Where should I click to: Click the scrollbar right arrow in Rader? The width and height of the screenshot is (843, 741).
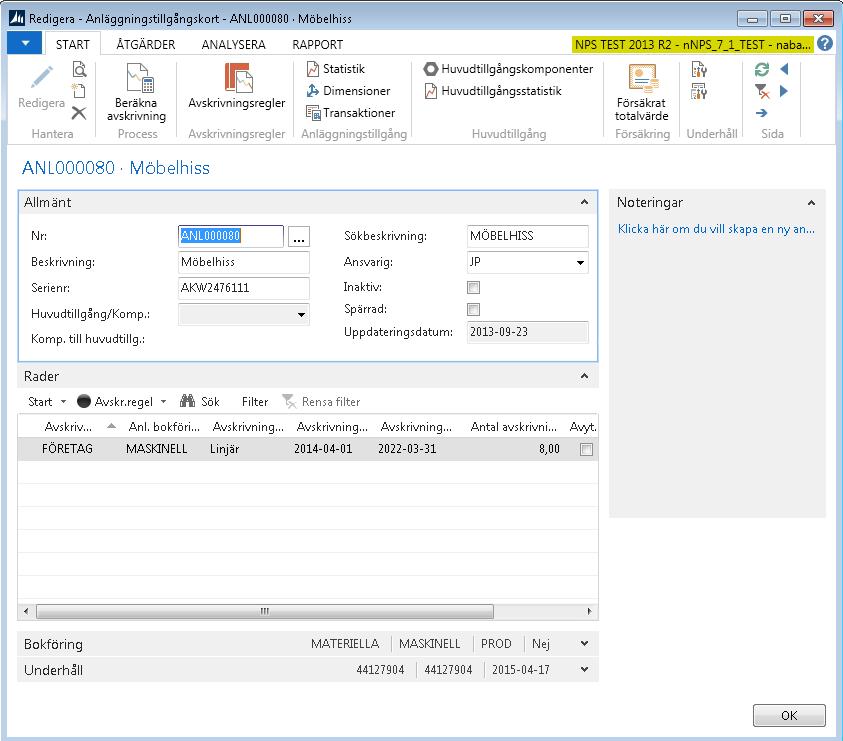coord(589,611)
